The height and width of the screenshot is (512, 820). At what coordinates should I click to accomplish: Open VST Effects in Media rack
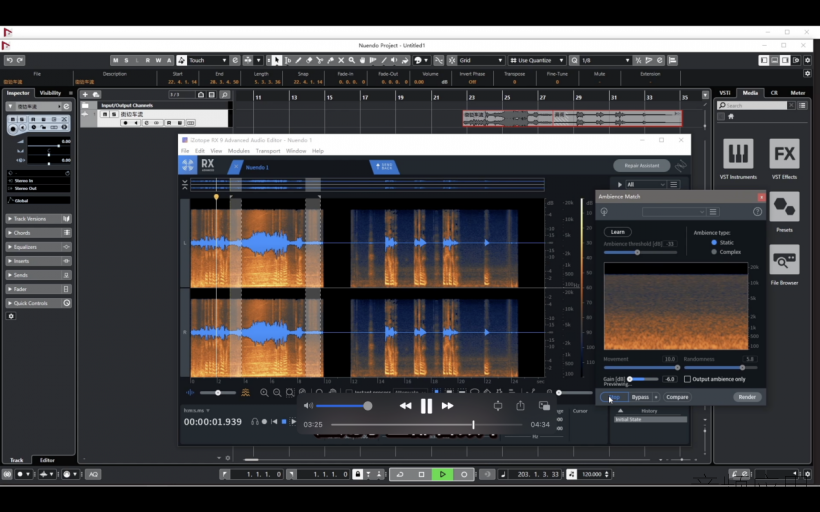(x=784, y=158)
